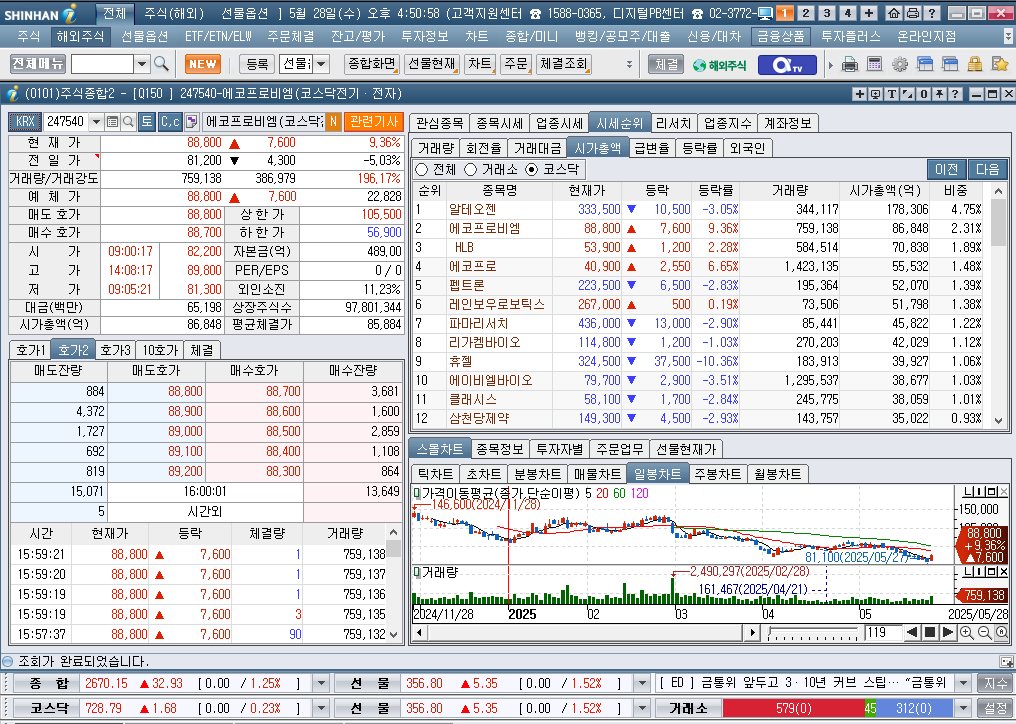This screenshot has width=1016, height=724.
Task: Click the orange NEW button
Action: tap(203, 64)
